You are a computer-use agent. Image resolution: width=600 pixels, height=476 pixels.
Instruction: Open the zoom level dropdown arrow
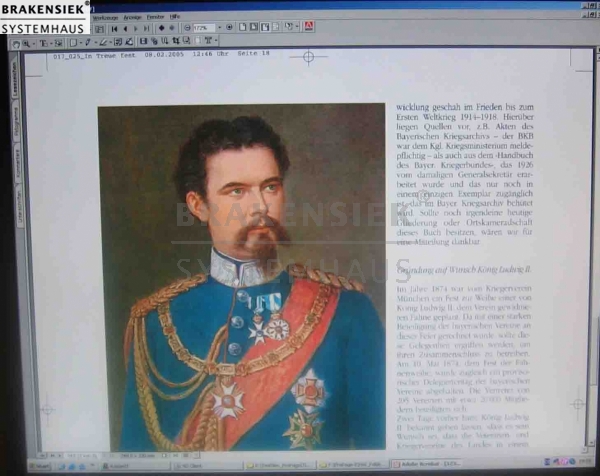[x=220, y=28]
